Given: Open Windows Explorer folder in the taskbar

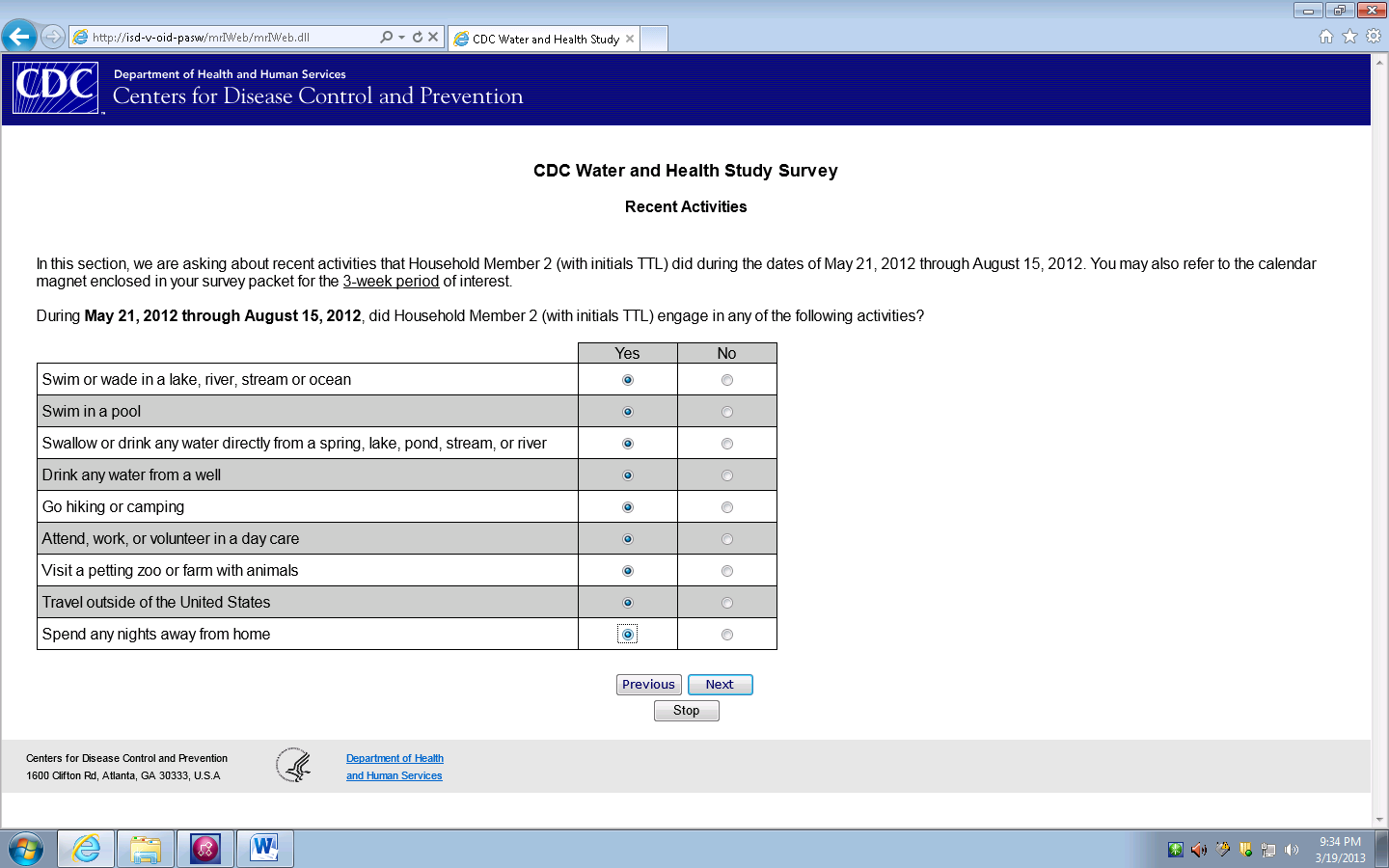Looking at the screenshot, I should (x=146, y=850).
